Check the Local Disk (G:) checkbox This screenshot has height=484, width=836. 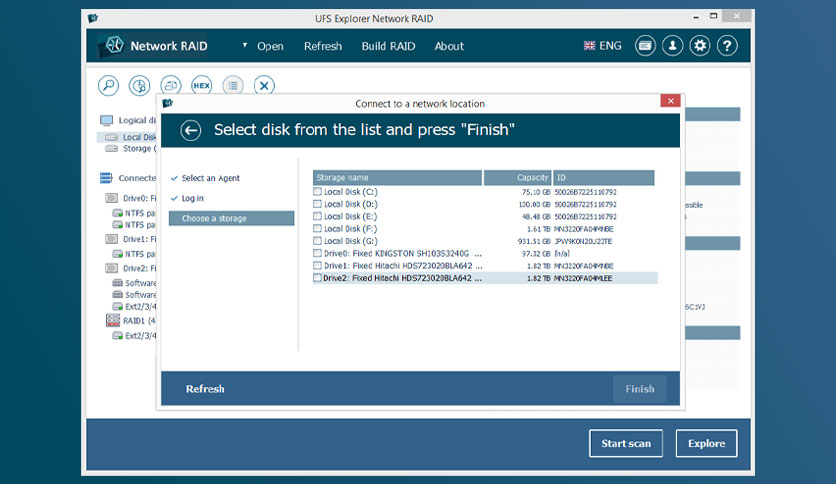point(317,240)
